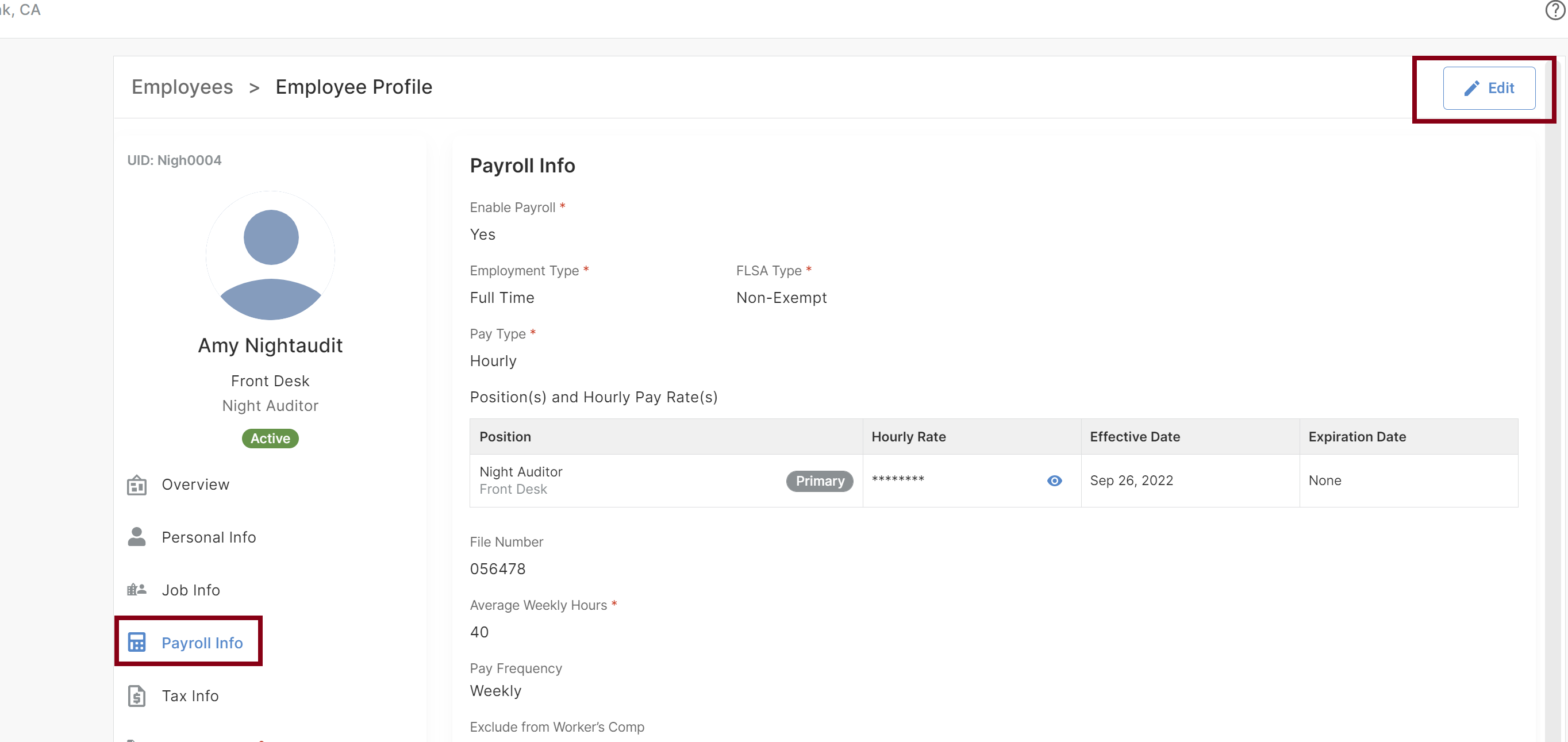This screenshot has width=1568, height=742.
Task: Click the employee avatar picture
Action: coord(270,256)
